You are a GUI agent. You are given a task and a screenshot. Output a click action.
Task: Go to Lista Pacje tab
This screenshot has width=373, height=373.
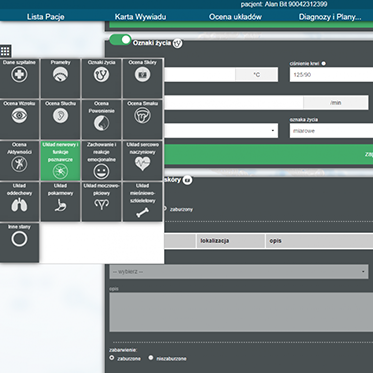[x=46, y=17]
